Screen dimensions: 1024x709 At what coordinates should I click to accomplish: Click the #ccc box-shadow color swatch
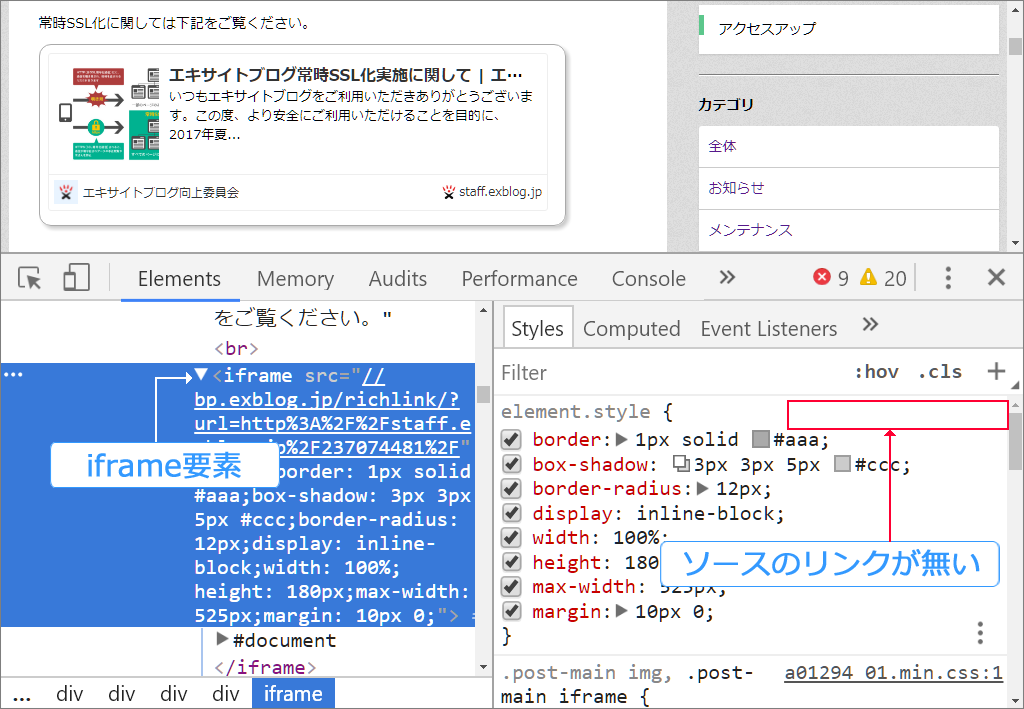point(842,464)
